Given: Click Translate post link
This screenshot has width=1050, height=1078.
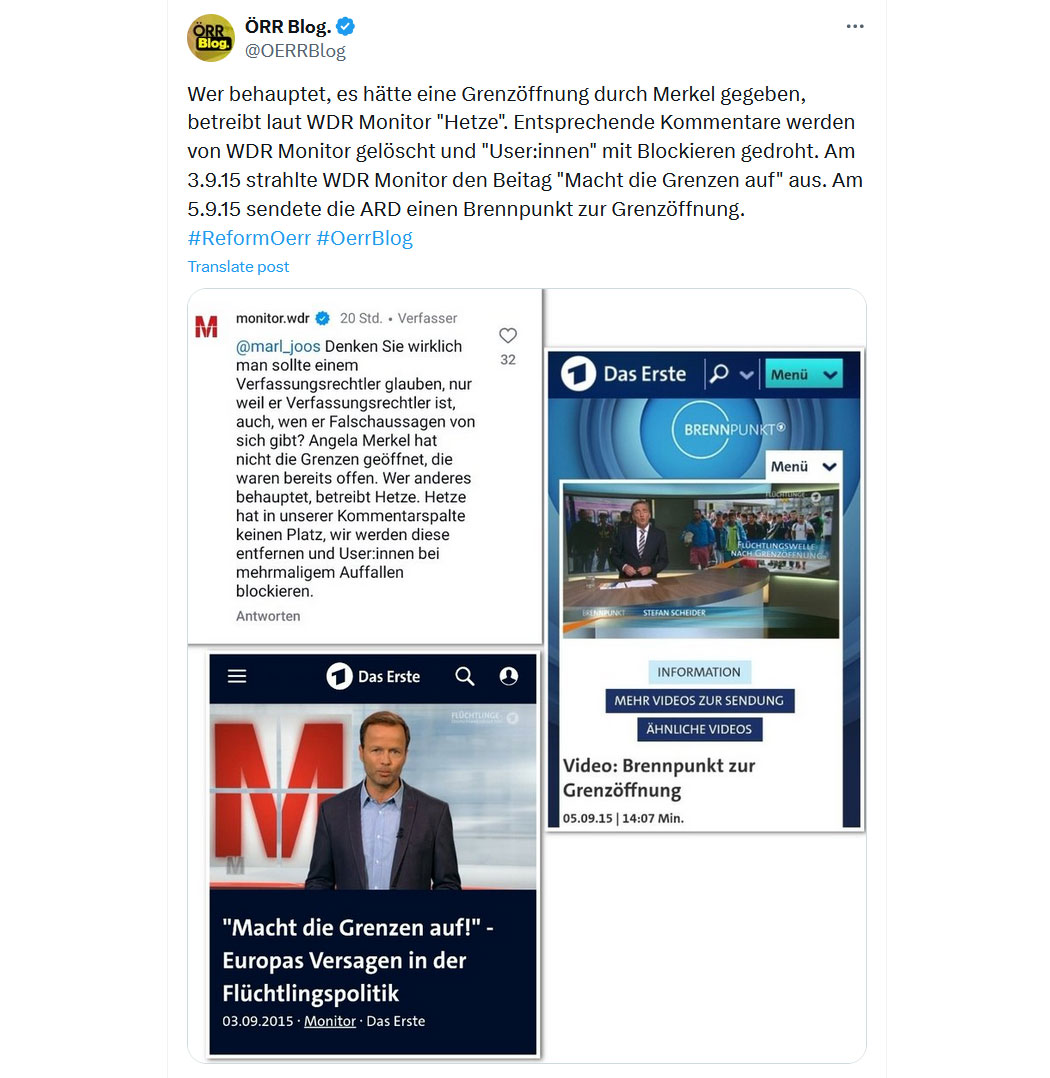Looking at the screenshot, I should [238, 267].
